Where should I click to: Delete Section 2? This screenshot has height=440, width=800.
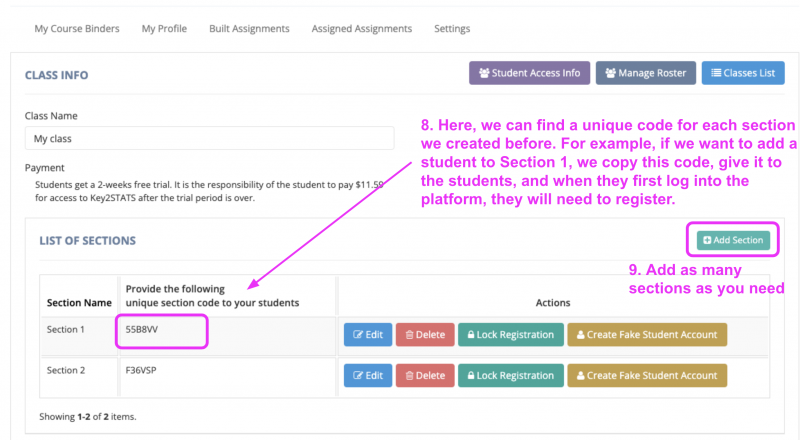(x=423, y=375)
